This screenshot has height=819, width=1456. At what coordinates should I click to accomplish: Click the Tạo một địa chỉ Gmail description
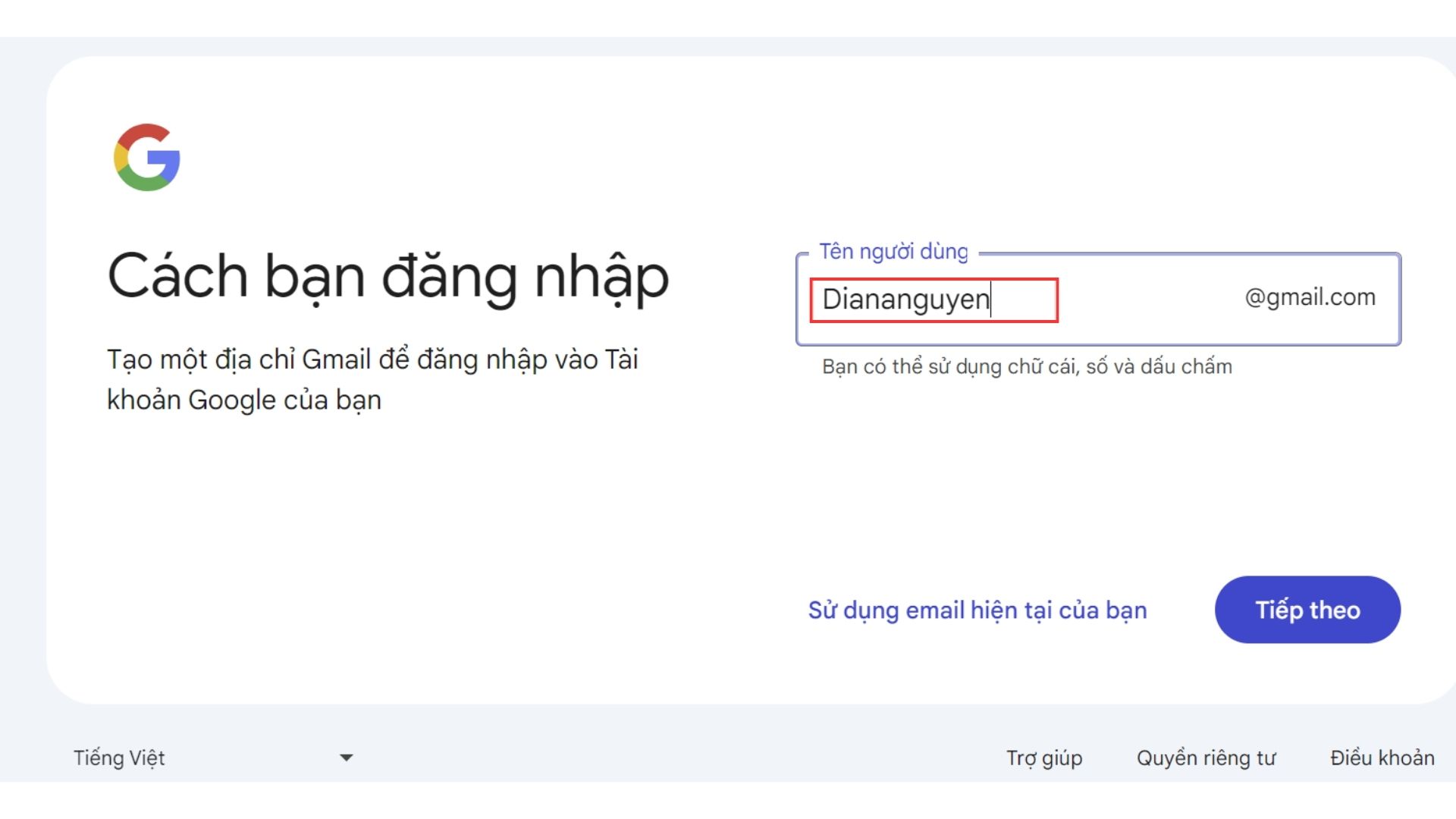(x=372, y=379)
